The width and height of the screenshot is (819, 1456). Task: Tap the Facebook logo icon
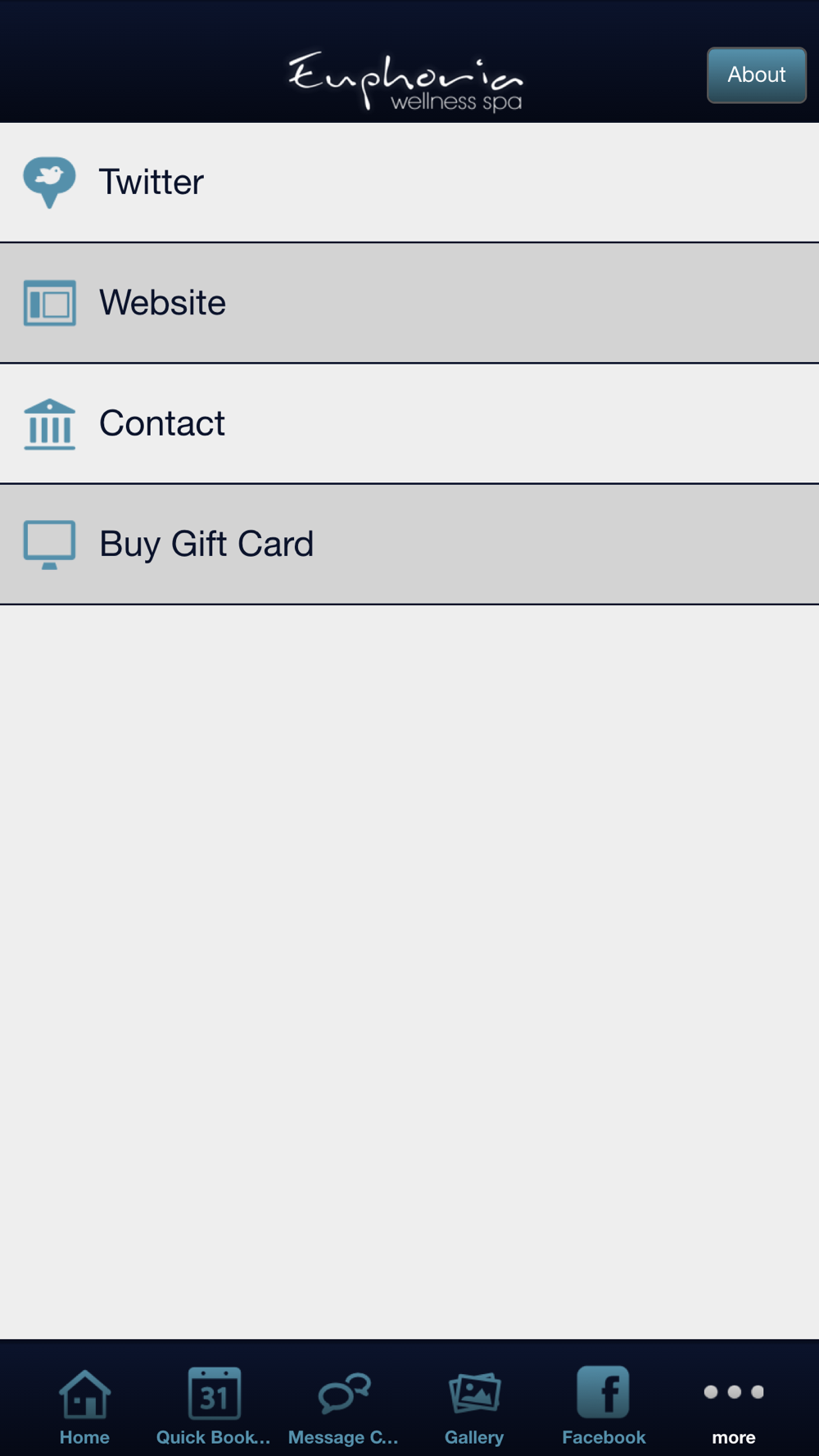[x=604, y=1391]
